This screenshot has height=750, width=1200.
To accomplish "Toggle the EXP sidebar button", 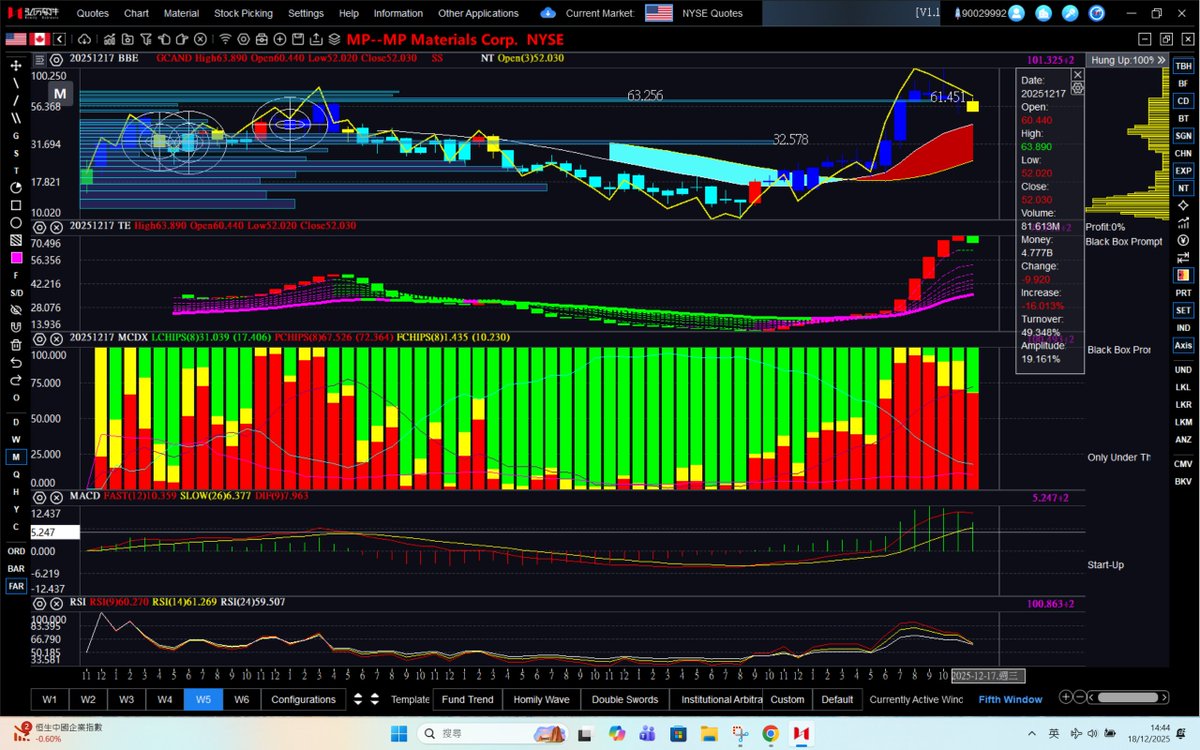I will click(x=1183, y=171).
